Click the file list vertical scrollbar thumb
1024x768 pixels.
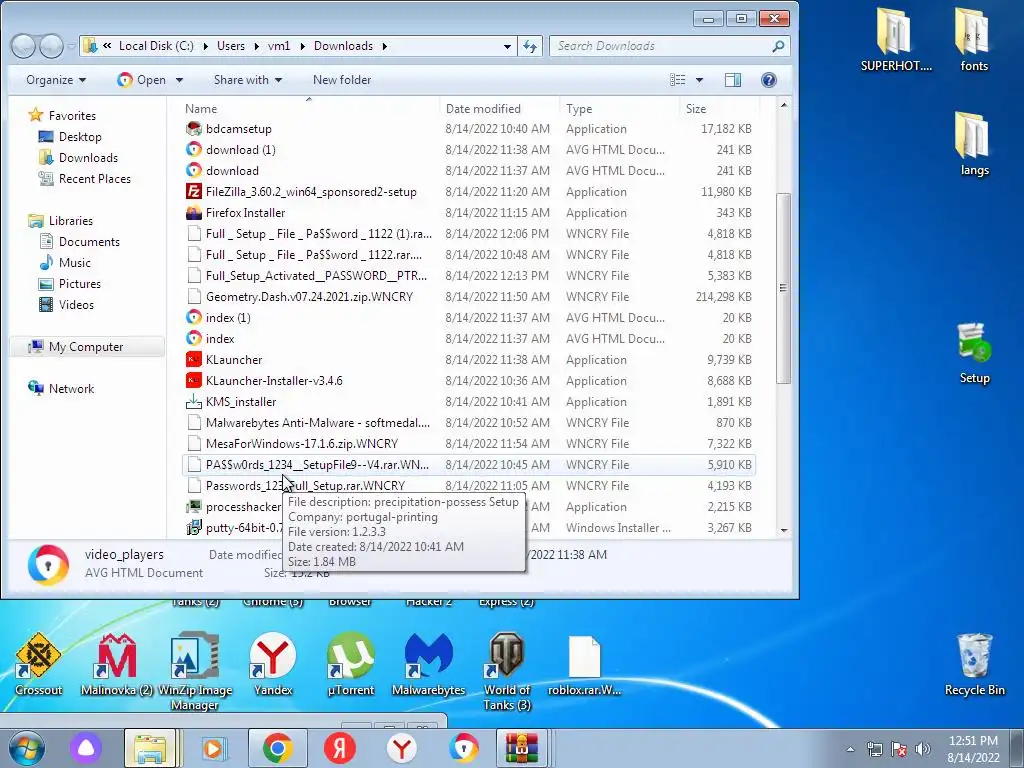[783, 288]
